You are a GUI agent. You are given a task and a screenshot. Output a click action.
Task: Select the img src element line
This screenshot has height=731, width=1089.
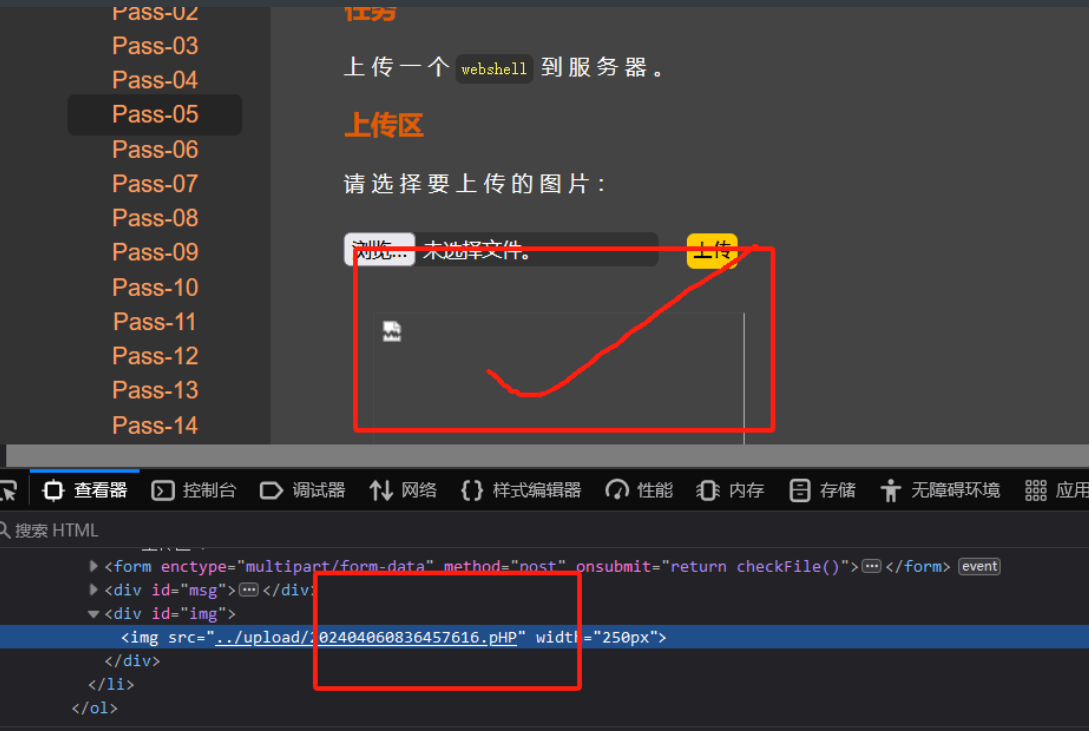pos(544,637)
